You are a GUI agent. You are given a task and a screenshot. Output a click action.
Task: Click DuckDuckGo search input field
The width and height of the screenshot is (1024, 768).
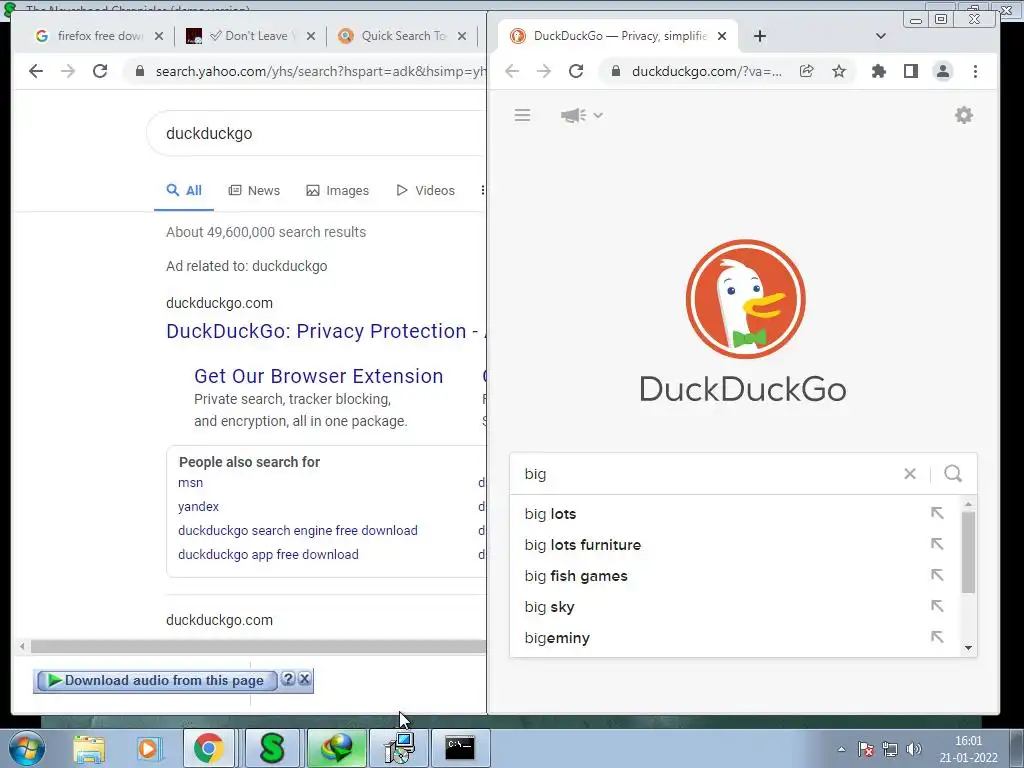(709, 473)
